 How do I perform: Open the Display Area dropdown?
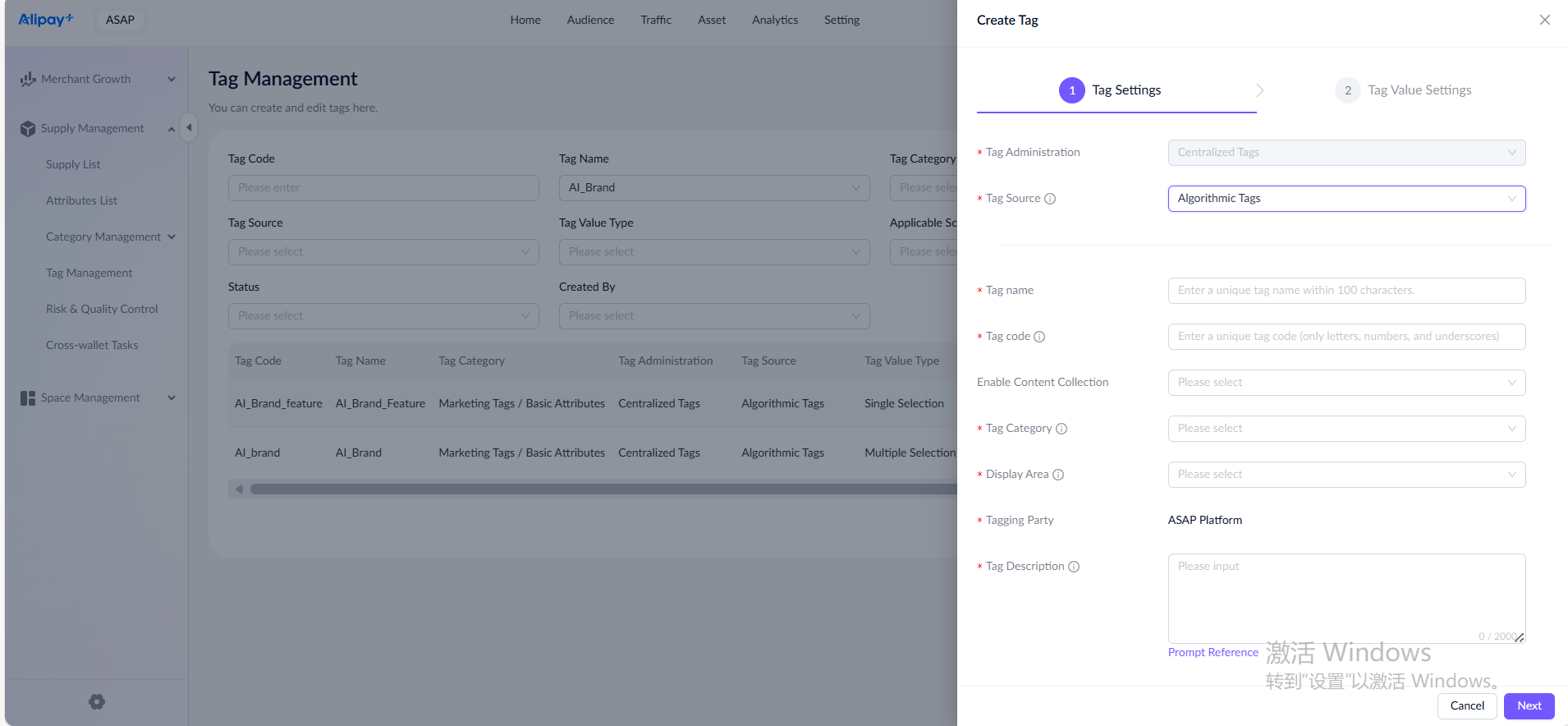click(x=1346, y=475)
